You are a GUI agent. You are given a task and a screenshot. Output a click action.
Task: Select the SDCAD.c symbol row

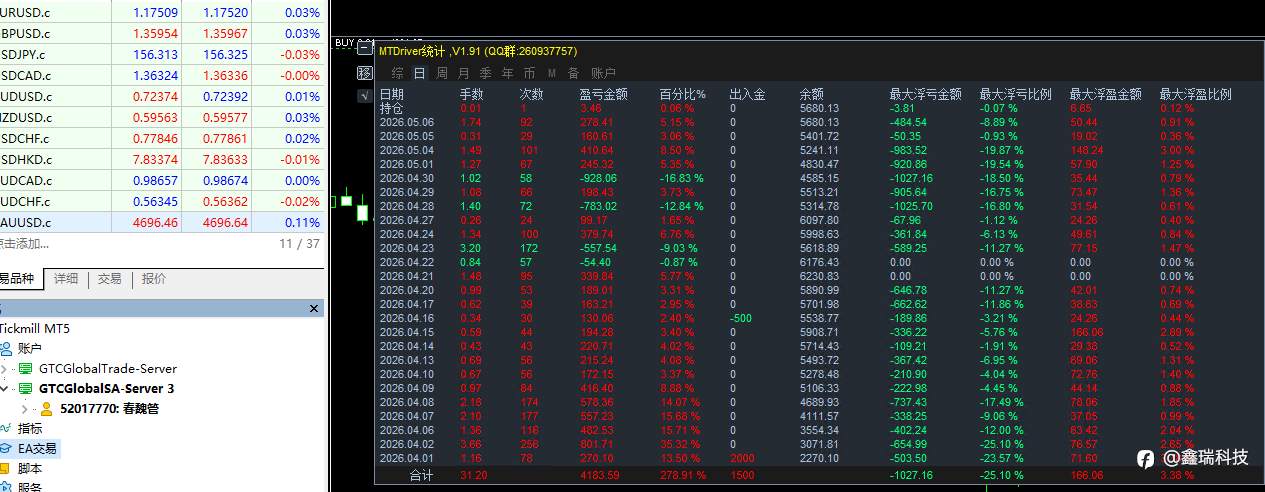tap(162, 76)
